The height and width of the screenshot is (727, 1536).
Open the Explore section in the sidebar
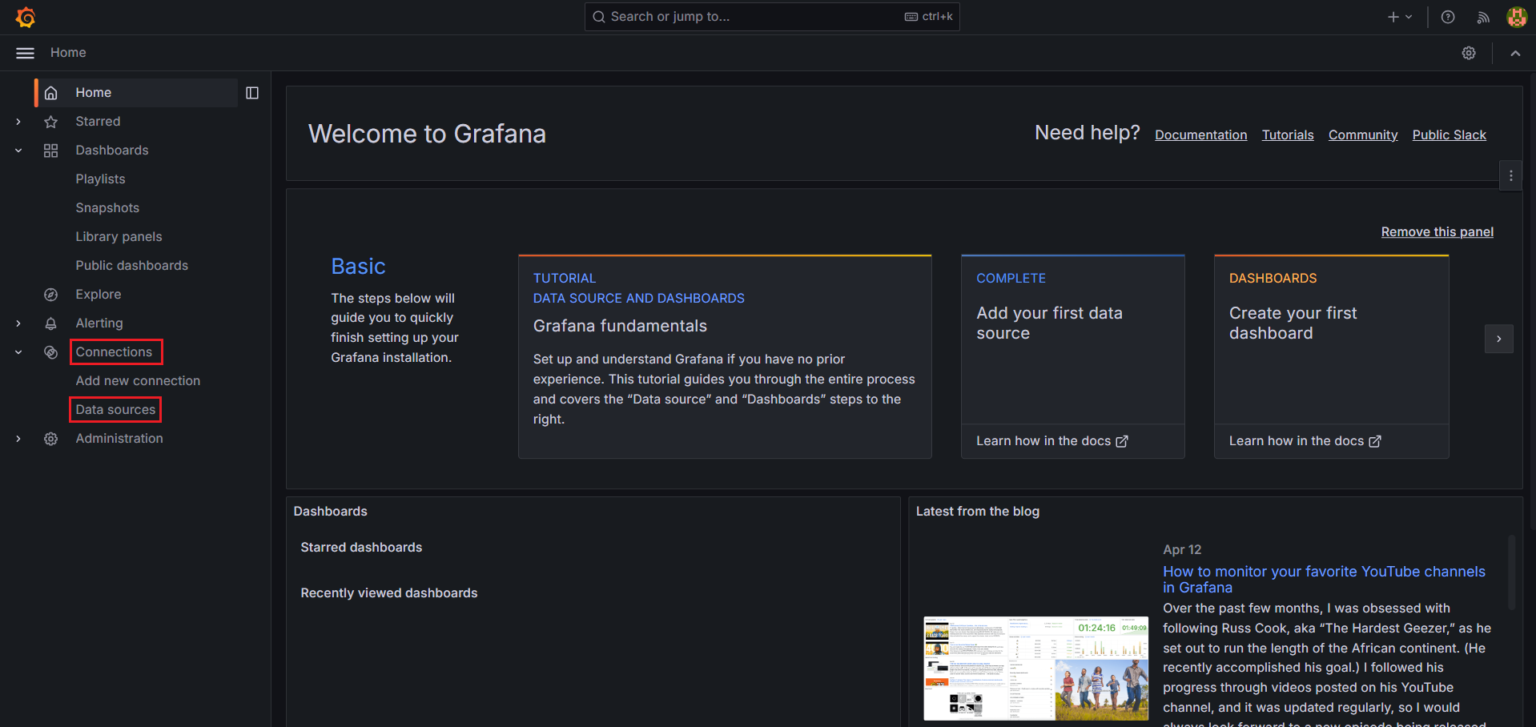(96, 294)
